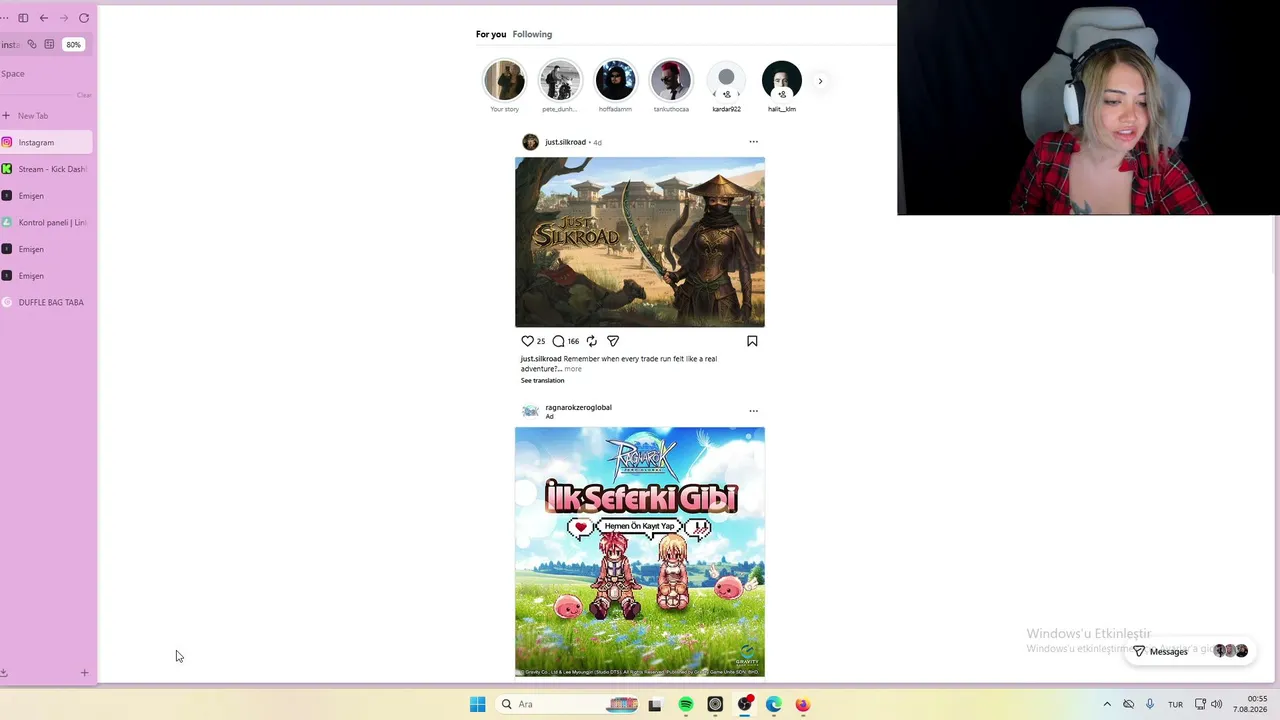Copy the page link icon
This screenshot has height=720, width=1280.
tap(32, 45)
